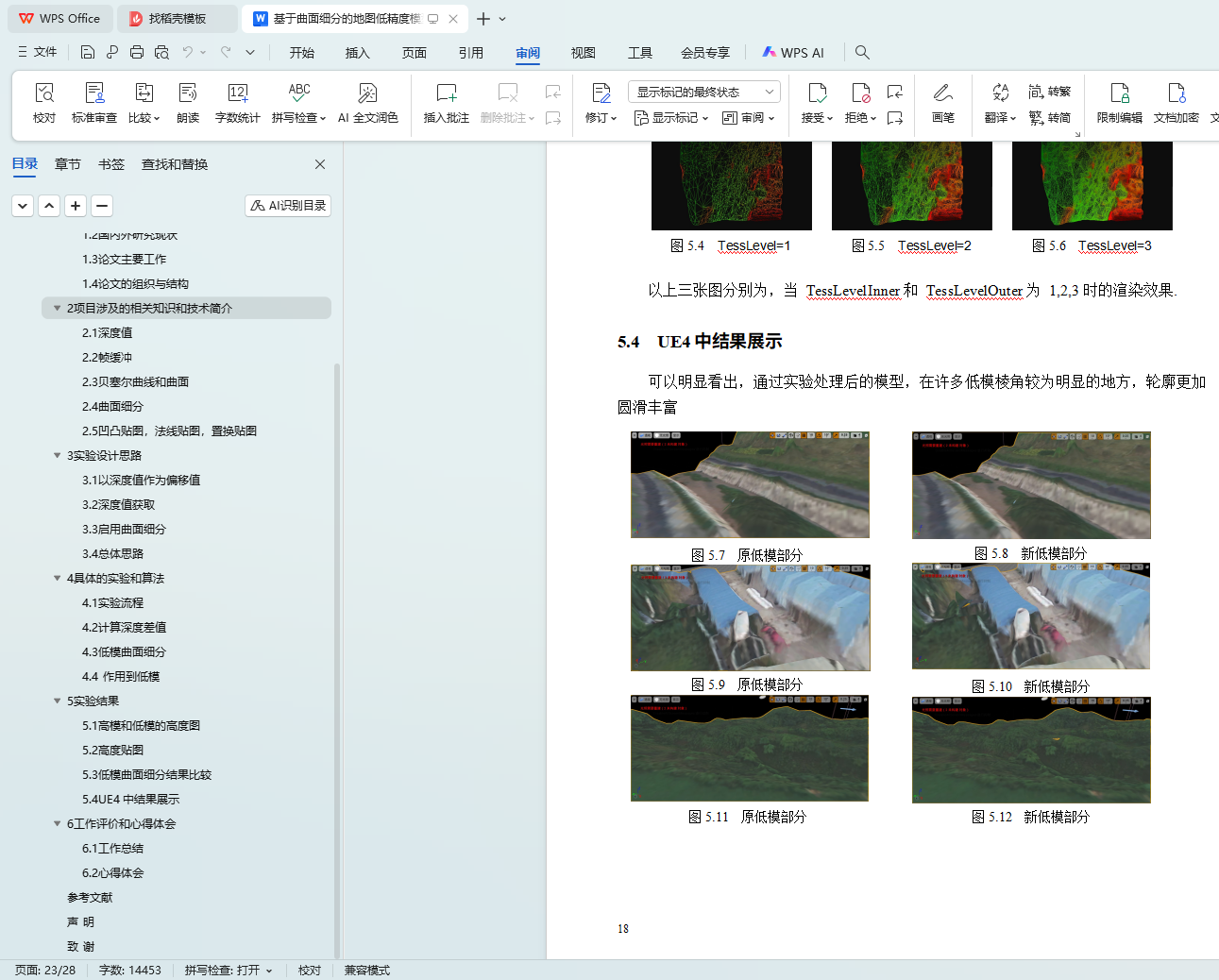Add a heading level with plus button
Screen dimensions: 1219x980
coord(76,205)
